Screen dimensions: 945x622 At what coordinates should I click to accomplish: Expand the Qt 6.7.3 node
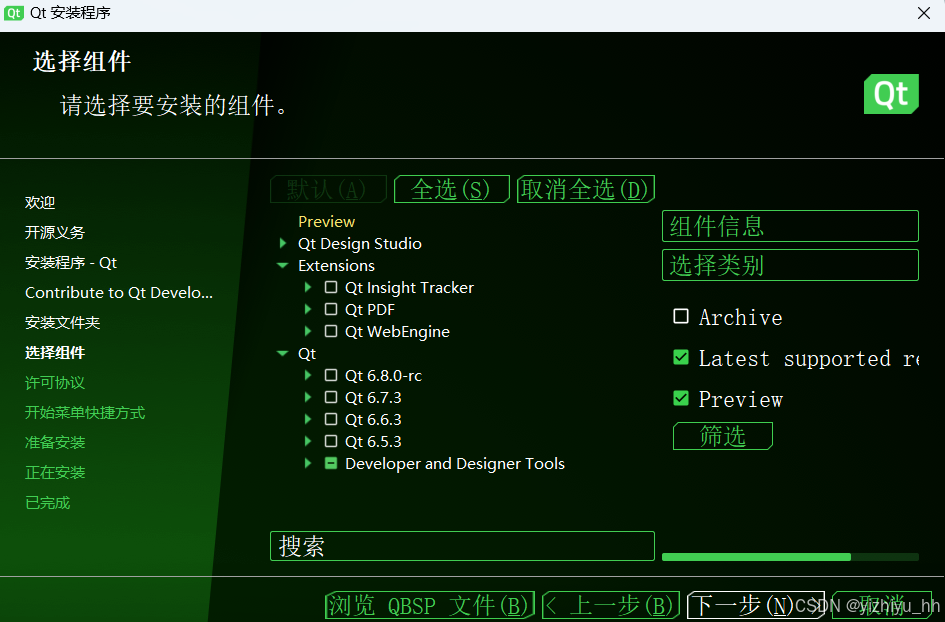coord(308,397)
